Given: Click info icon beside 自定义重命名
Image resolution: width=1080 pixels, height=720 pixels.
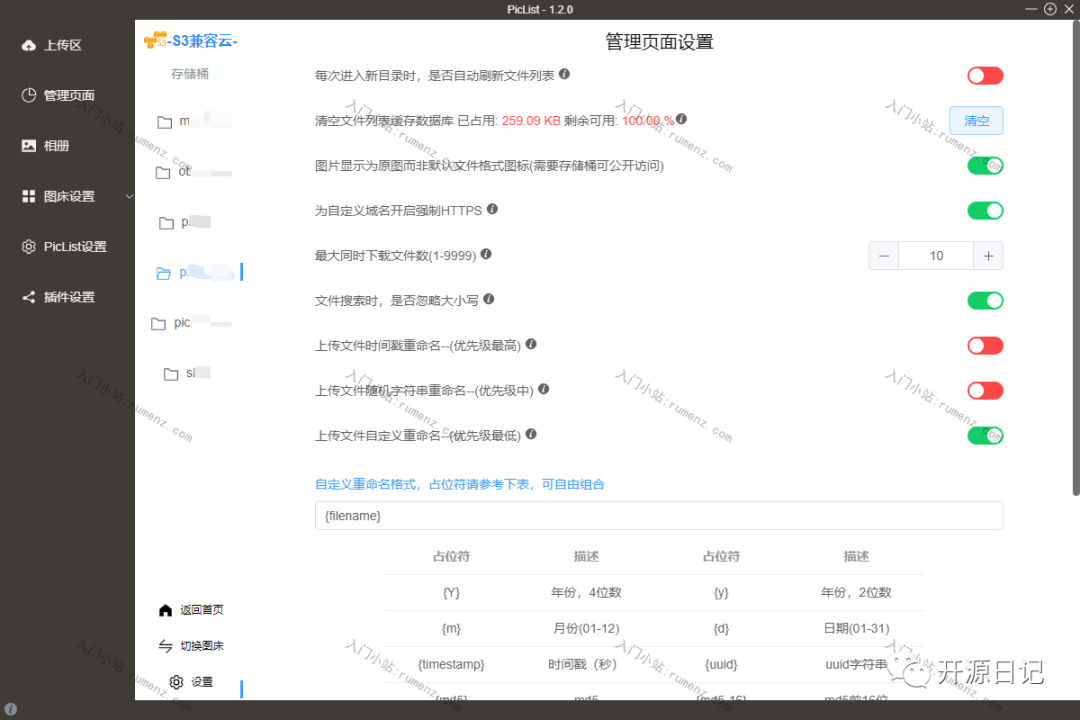Looking at the screenshot, I should tap(531, 433).
